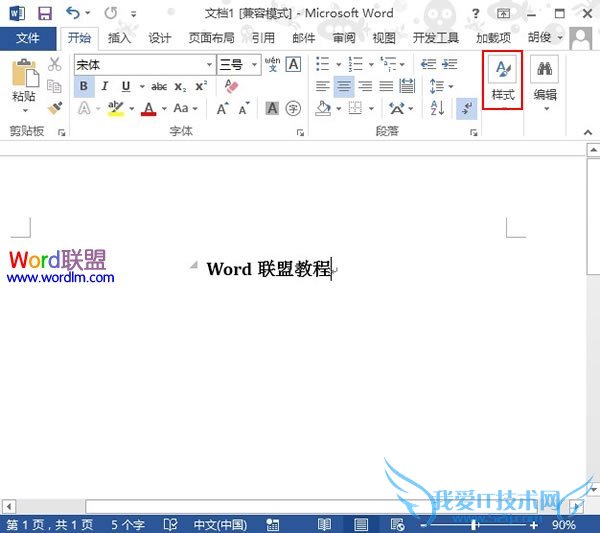Expand the numbering list dropdown arrow
Screen dimensions: 600x533
(371, 65)
